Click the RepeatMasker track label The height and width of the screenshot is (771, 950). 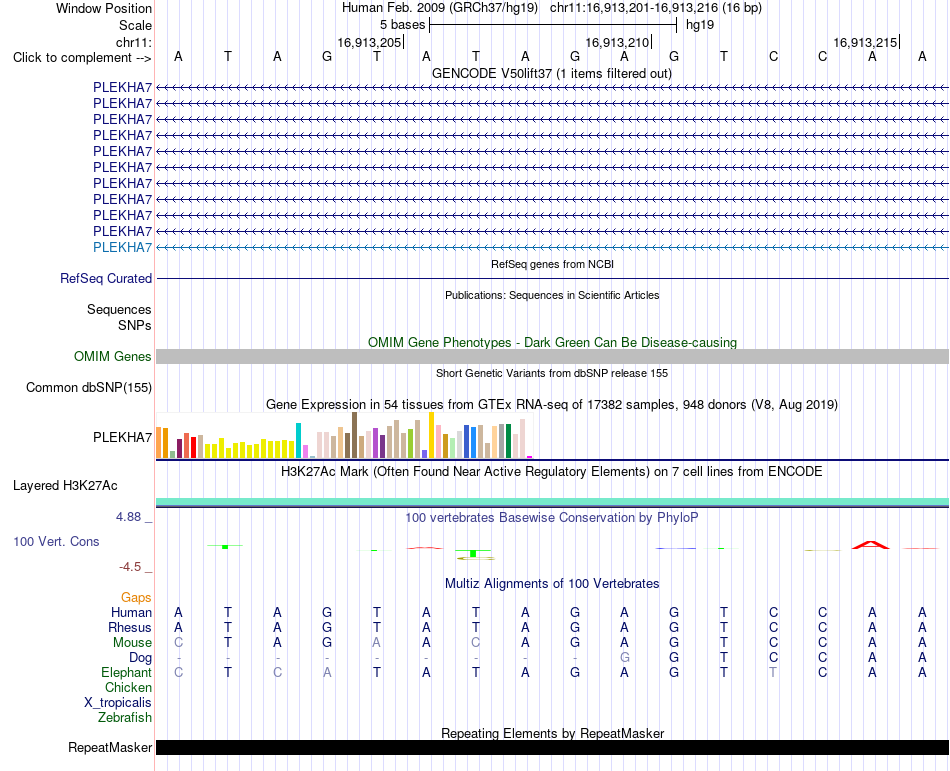pos(110,747)
